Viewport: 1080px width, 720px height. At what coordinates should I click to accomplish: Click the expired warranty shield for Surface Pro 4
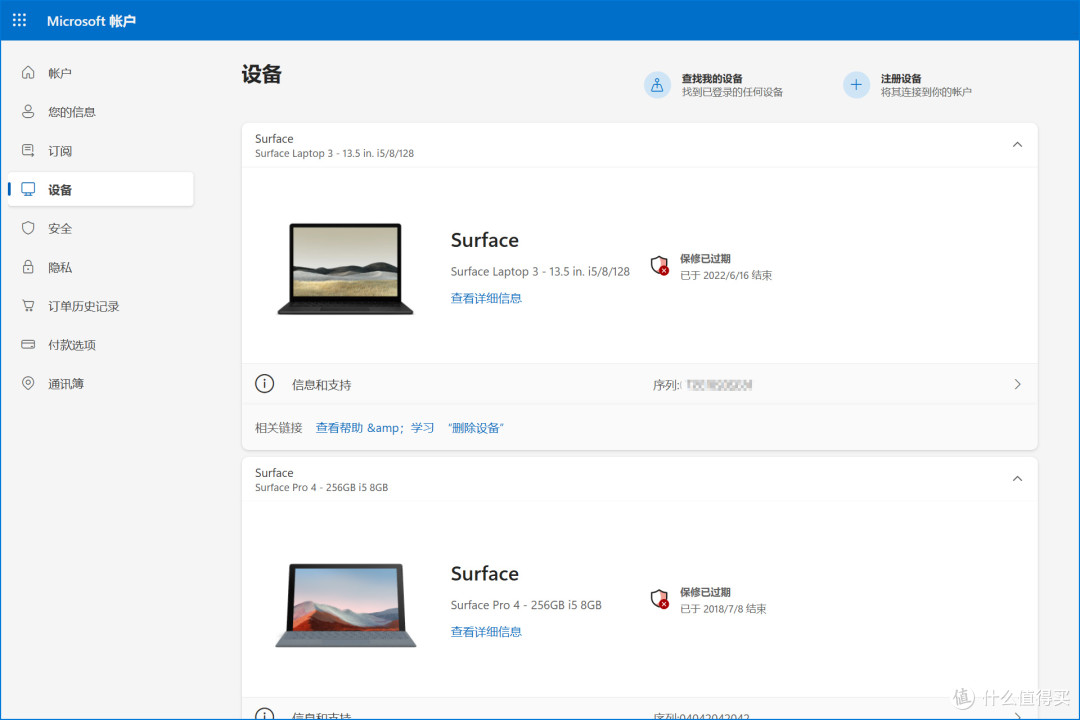click(660, 599)
